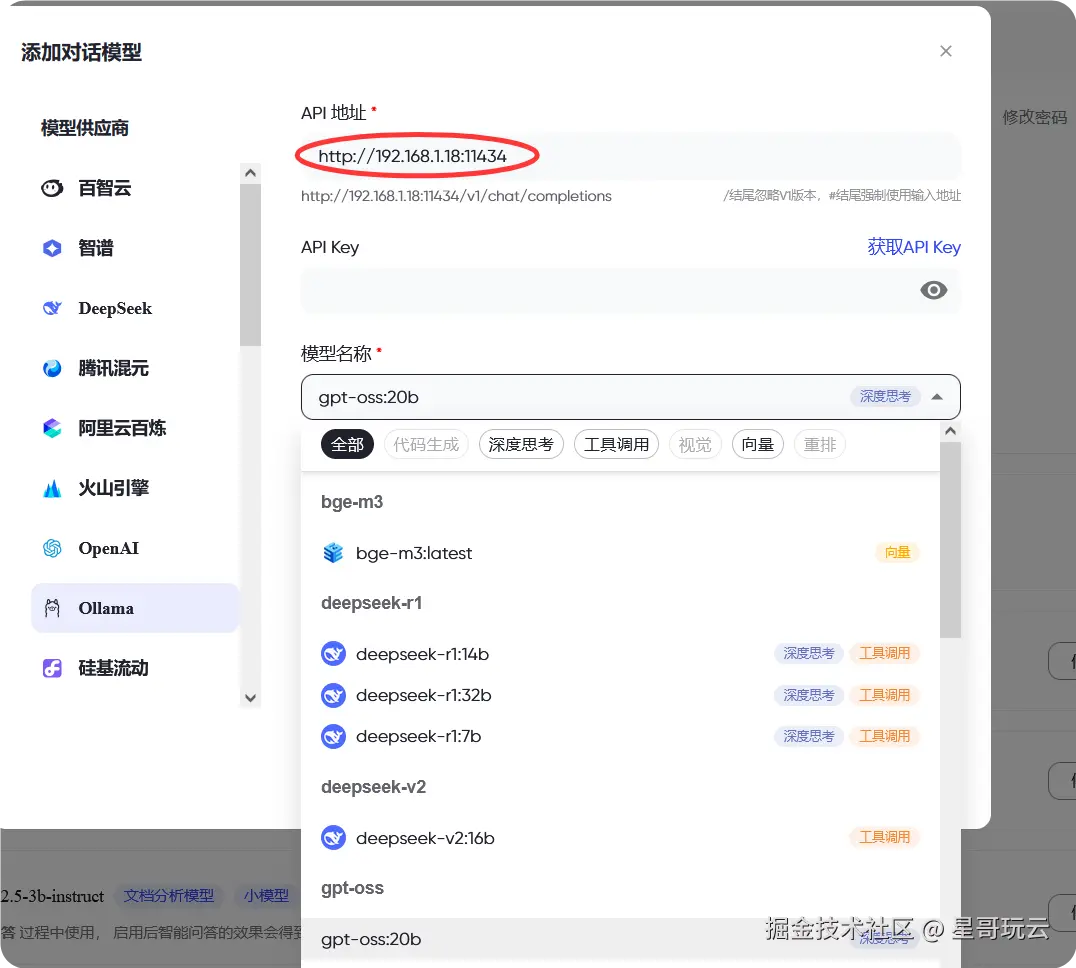Toggle API Key visibility eye icon
The height and width of the screenshot is (968, 1076).
pyautogui.click(x=933, y=290)
